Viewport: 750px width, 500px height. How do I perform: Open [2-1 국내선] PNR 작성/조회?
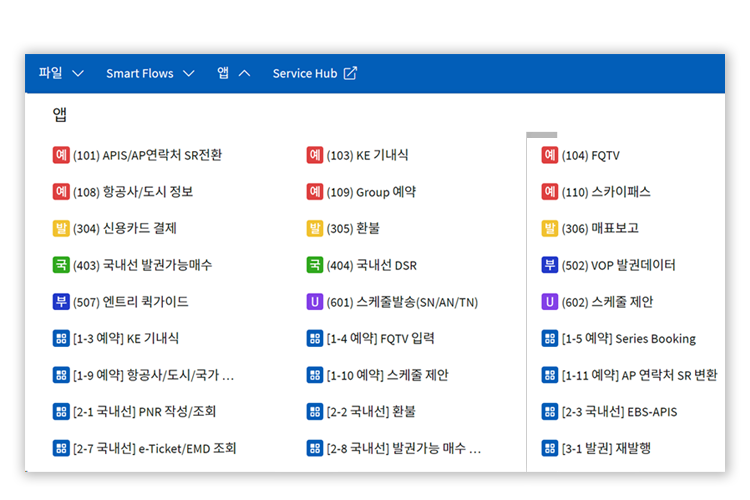(x=144, y=411)
